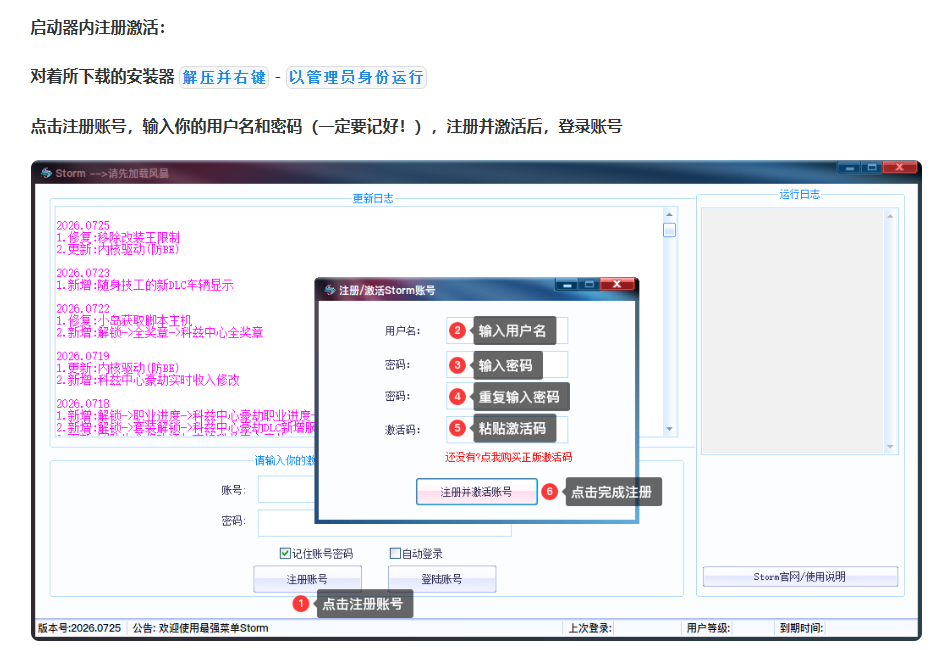Focus the 激活码 input field

click(x=507, y=429)
